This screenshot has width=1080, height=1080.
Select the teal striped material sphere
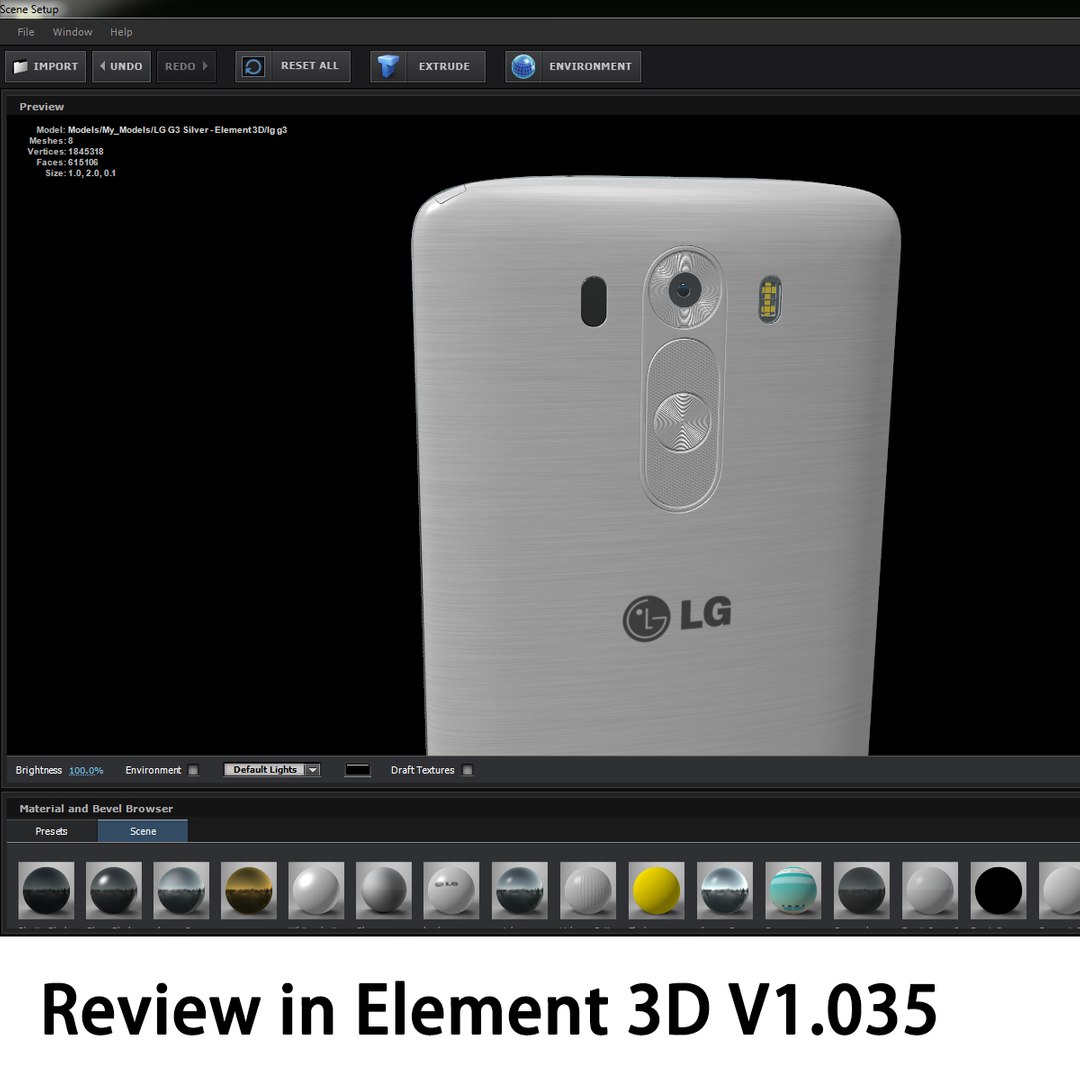pos(793,890)
